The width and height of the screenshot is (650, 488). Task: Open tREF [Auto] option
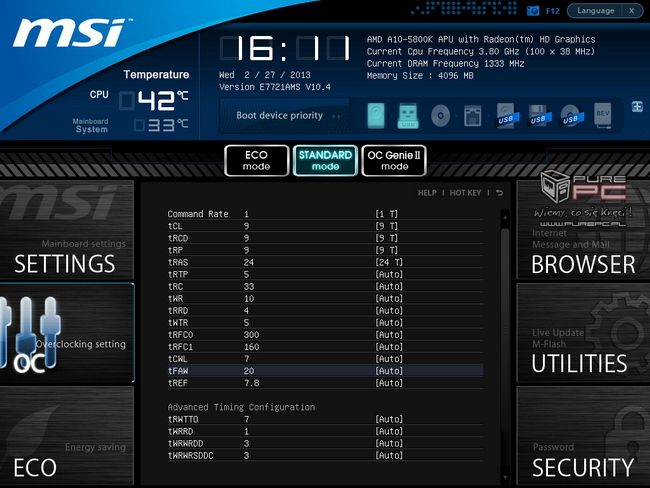click(x=389, y=383)
